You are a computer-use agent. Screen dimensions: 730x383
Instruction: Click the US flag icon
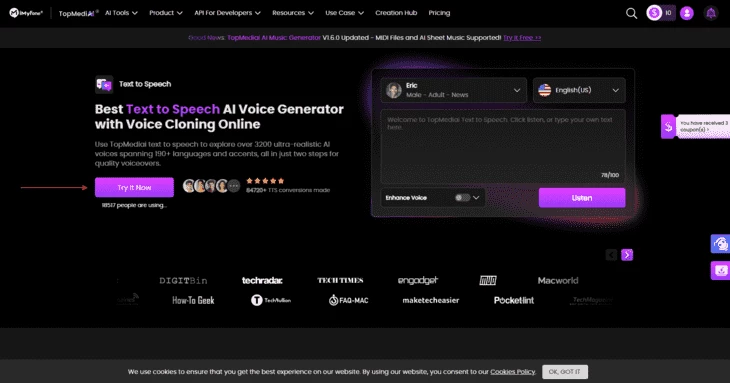pyautogui.click(x=545, y=90)
